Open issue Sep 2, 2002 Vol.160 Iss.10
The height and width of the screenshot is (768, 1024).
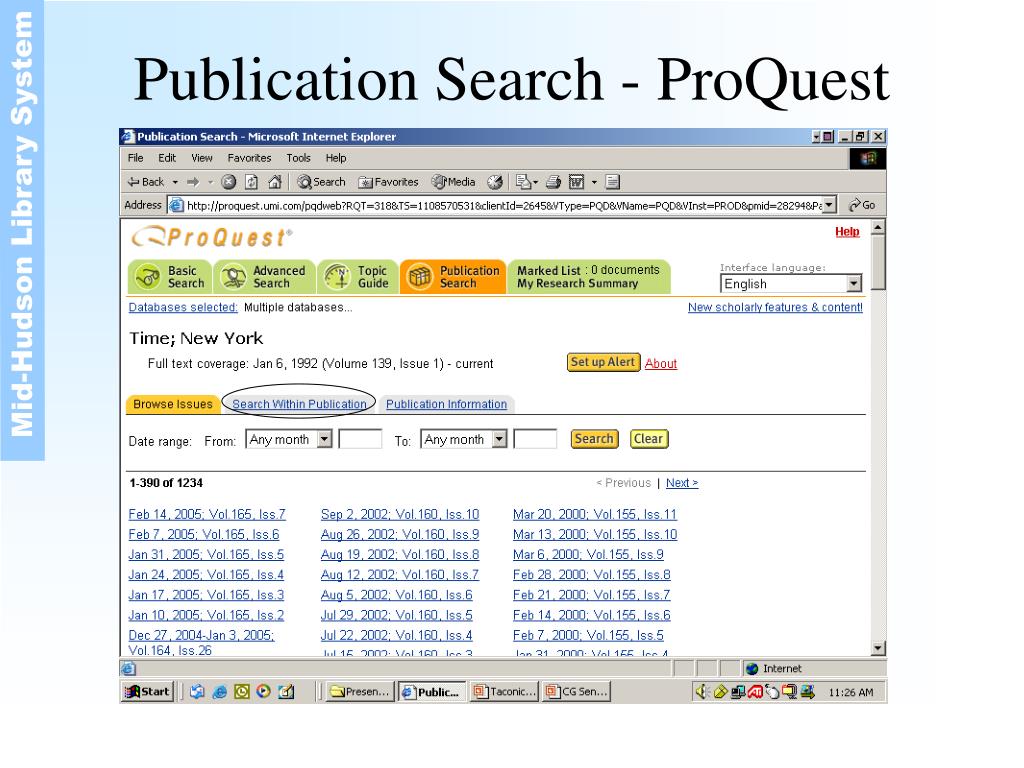pos(400,515)
